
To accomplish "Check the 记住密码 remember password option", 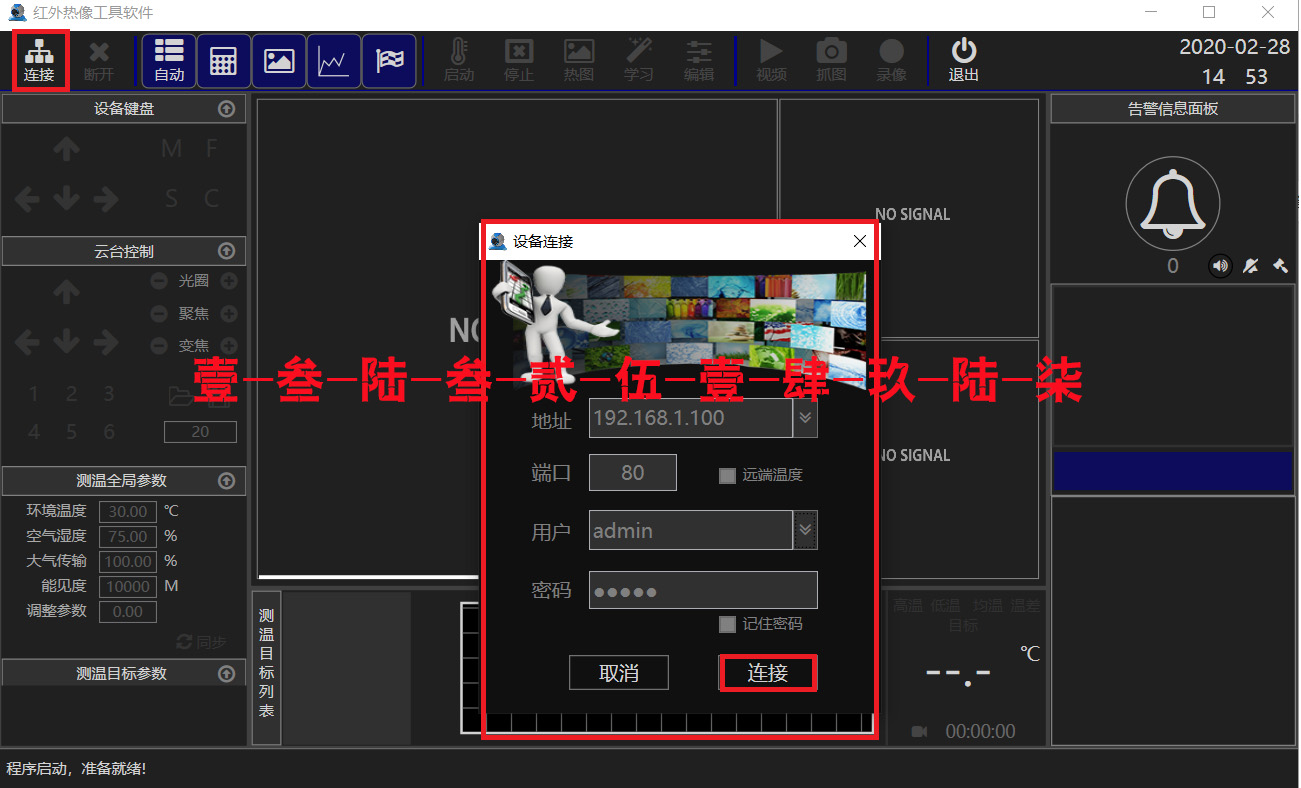I will coord(727,624).
